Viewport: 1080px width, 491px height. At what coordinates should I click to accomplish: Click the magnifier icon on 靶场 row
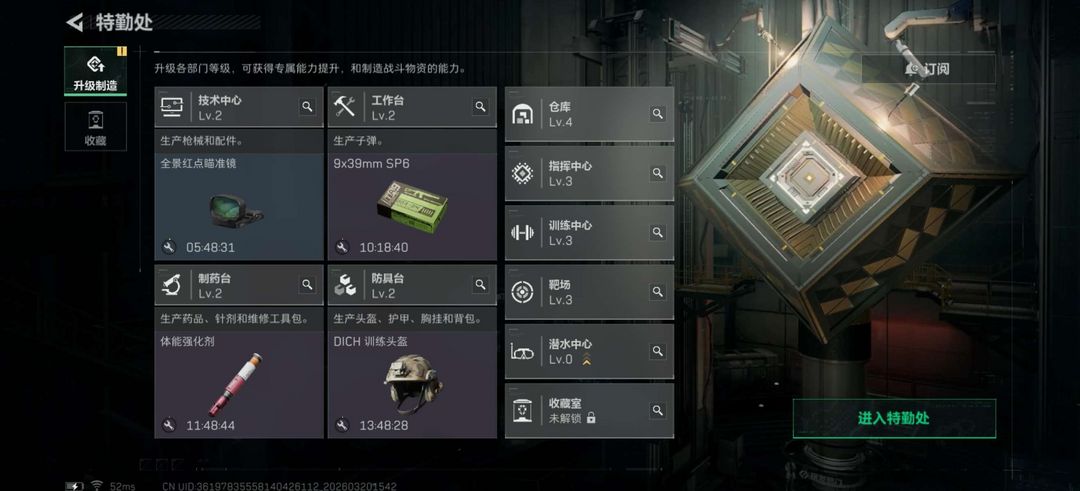pyautogui.click(x=658, y=291)
